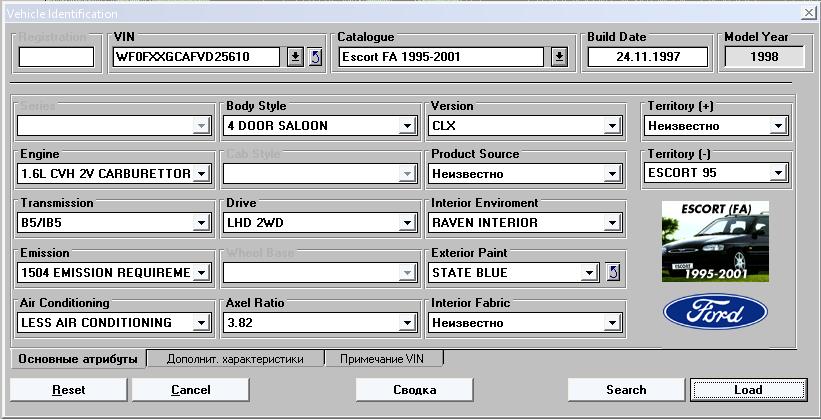The width and height of the screenshot is (821, 420).
Task: Click the VIN history download arrow icon
Action: click(x=295, y=57)
